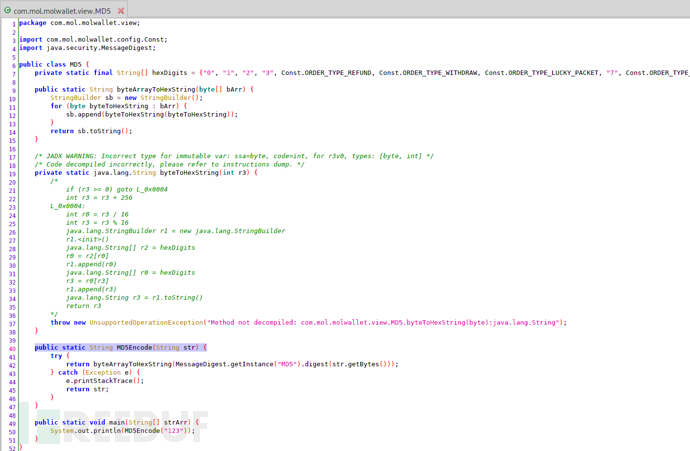Click the 'public class MD5' declaration
Screen dimensions: 690x451
coord(54,64)
